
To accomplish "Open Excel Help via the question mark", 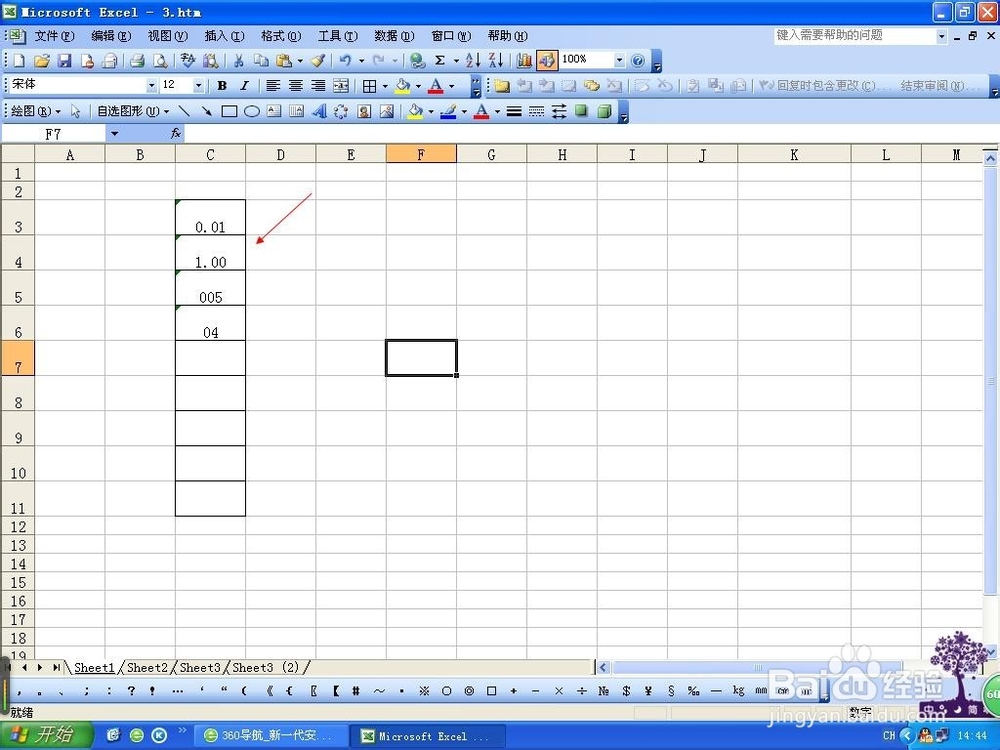I will click(x=638, y=61).
